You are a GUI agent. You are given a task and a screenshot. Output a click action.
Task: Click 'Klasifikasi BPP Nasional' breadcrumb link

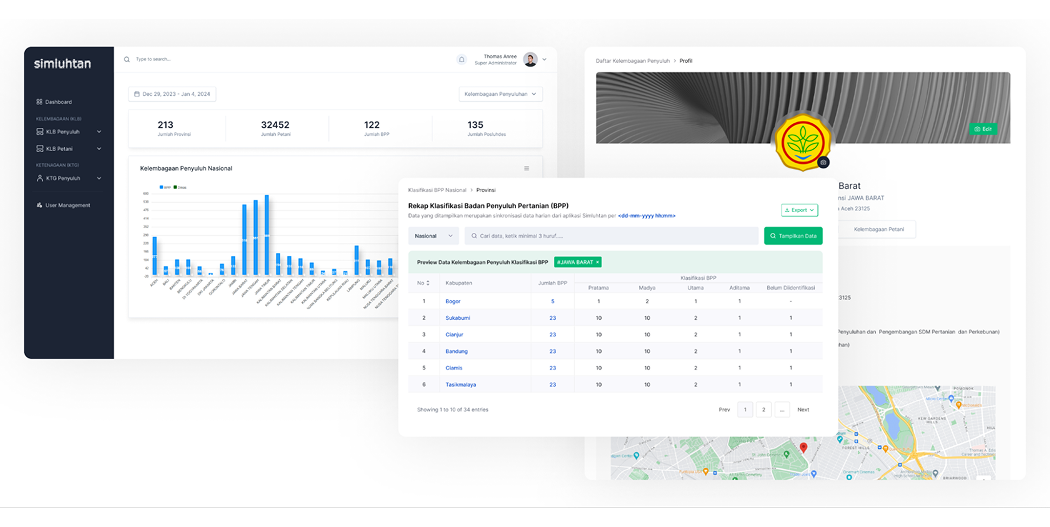pos(437,190)
